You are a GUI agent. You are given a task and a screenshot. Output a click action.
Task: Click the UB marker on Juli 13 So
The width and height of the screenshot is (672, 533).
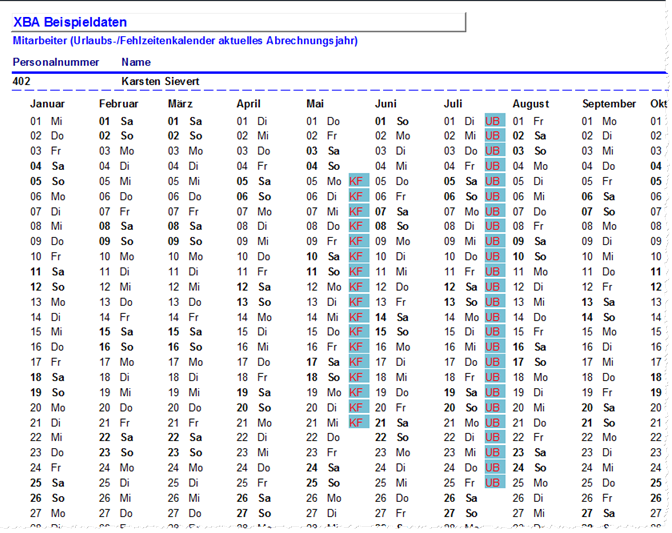coord(495,302)
